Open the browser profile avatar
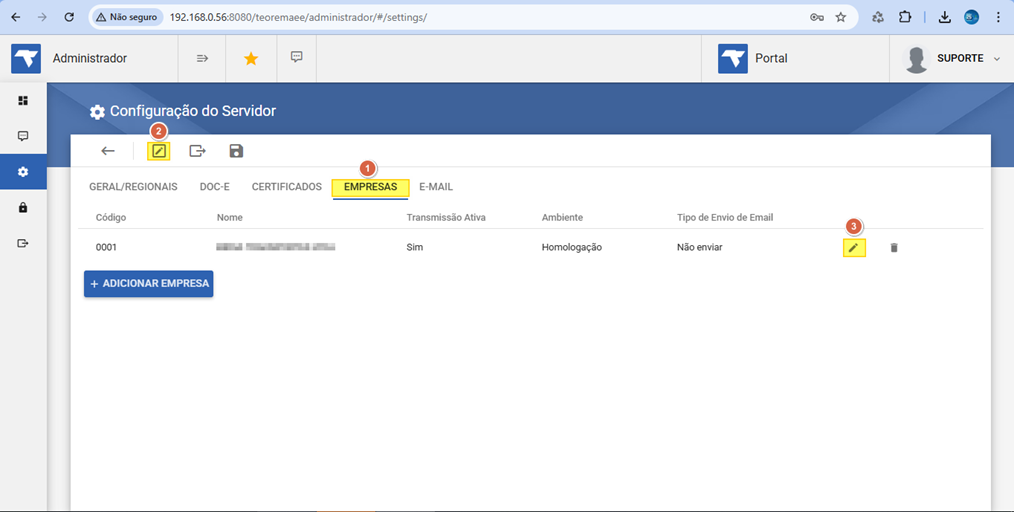This screenshot has width=1014, height=512. tap(971, 17)
